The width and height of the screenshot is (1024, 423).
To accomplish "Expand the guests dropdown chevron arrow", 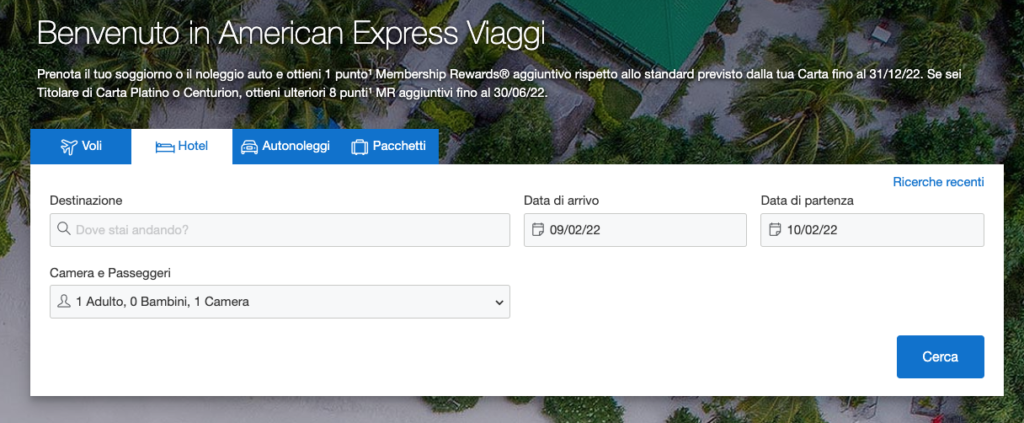I will point(499,302).
